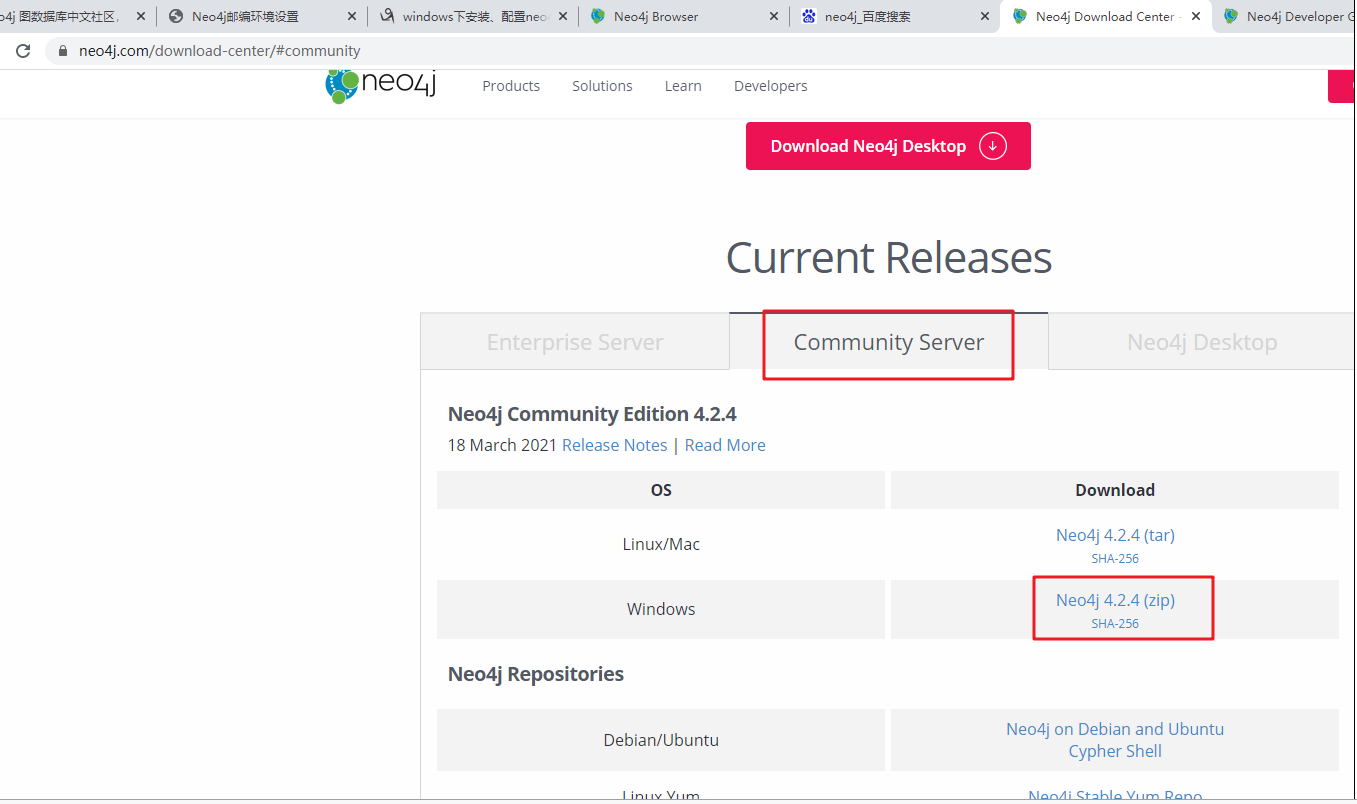Image resolution: width=1357 pixels, height=804 pixels.
Task: Click the Download column header
Action: click(1115, 490)
